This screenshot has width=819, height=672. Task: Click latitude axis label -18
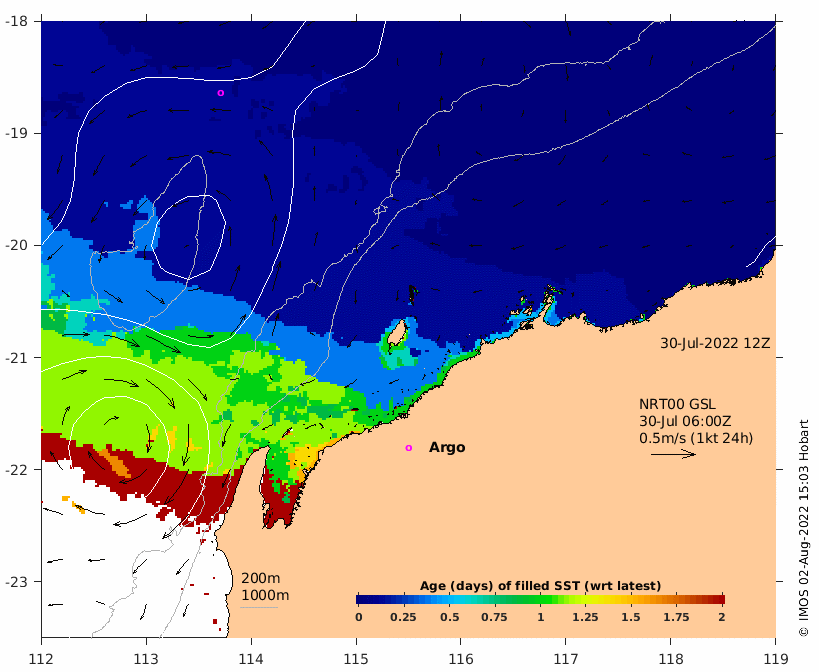15,21
